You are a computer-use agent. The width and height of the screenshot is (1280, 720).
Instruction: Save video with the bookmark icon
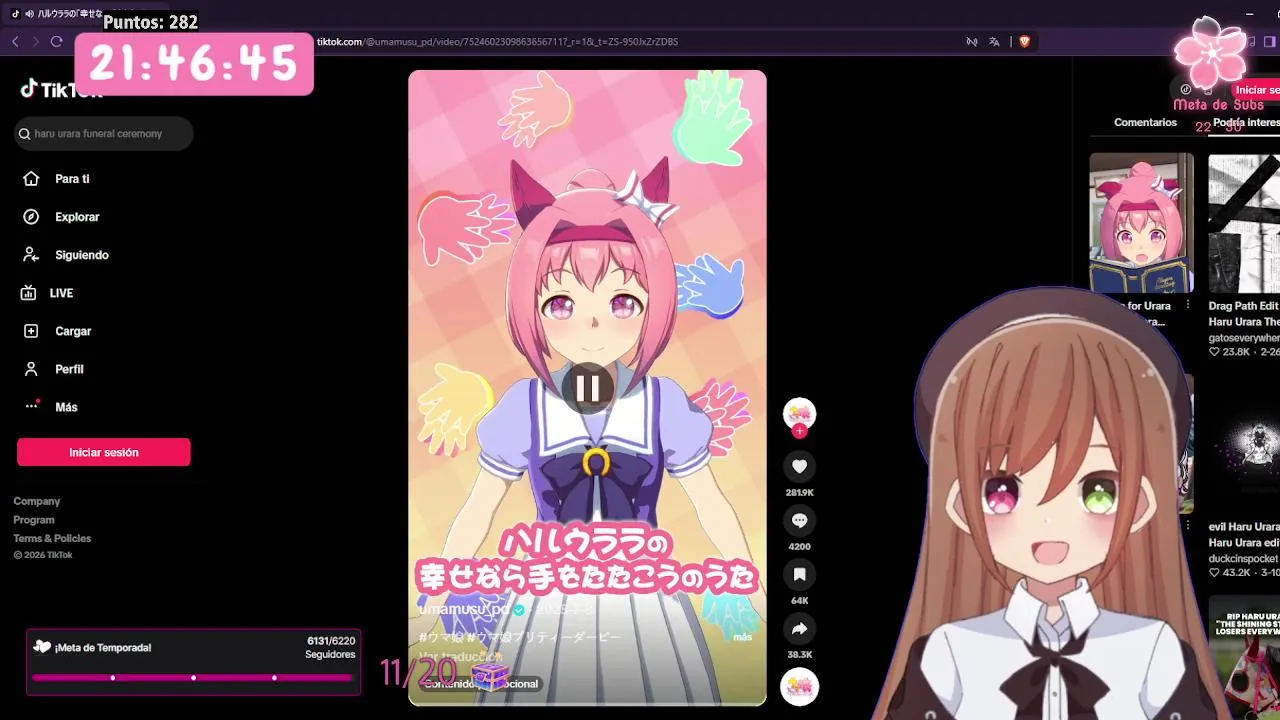coord(799,574)
